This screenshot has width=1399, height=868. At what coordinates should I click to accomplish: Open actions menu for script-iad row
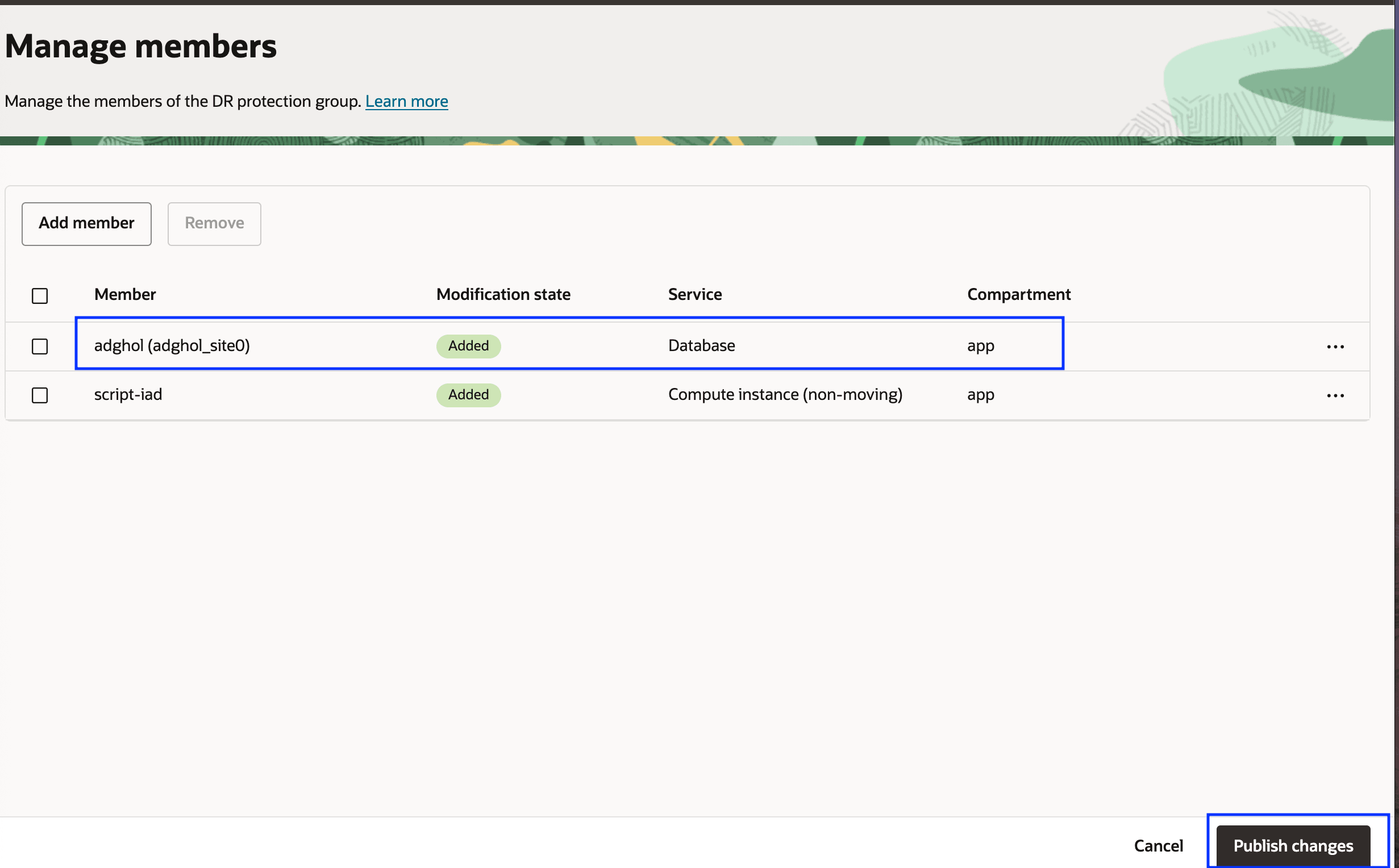tap(1335, 395)
